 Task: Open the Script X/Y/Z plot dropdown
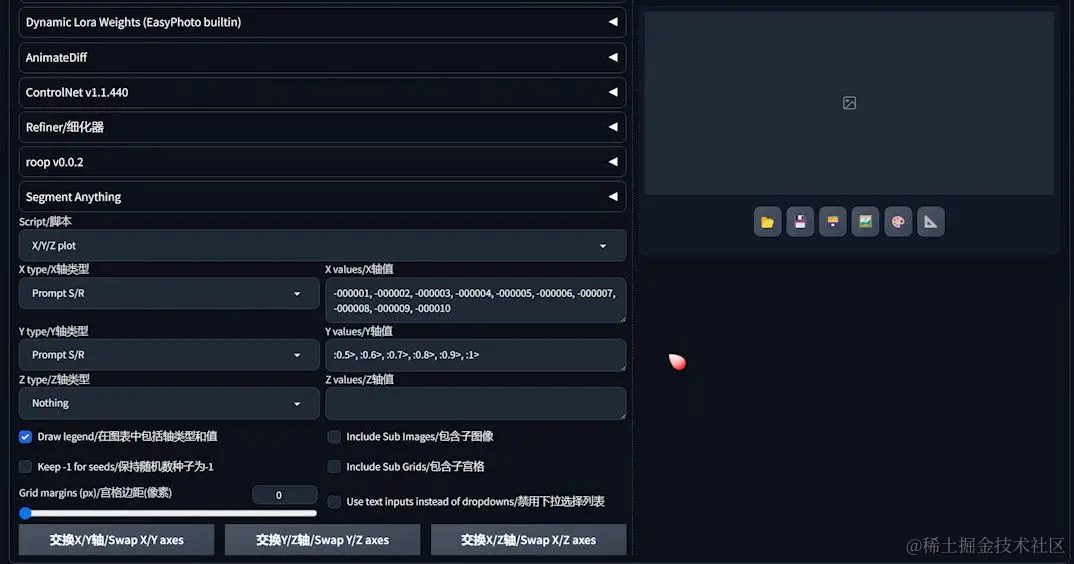(322, 245)
